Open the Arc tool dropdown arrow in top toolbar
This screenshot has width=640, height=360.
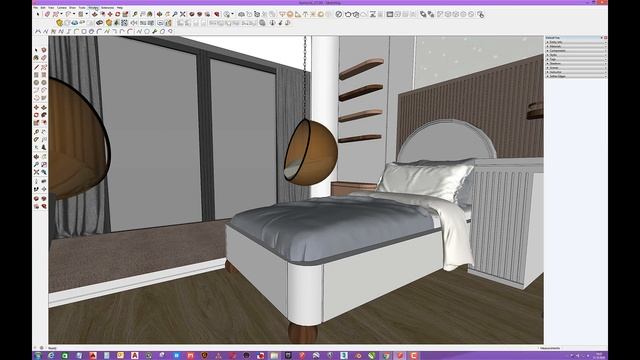pyautogui.click(x=74, y=14)
